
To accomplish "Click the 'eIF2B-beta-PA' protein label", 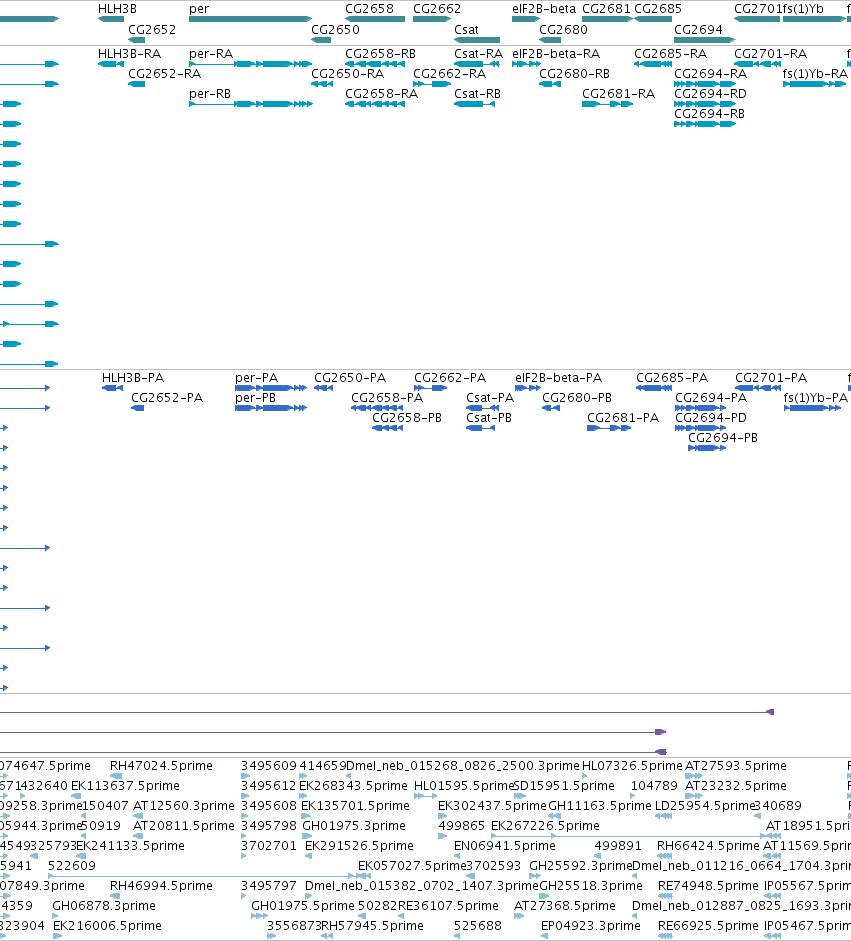I will click(x=558, y=377).
